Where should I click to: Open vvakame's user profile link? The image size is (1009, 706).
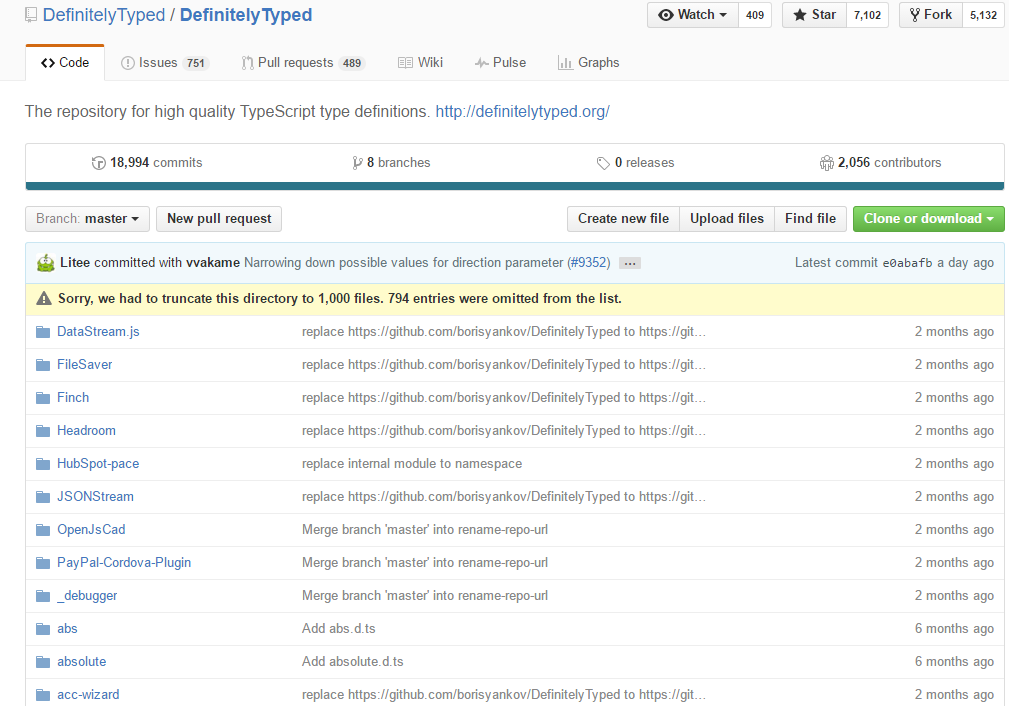pos(213,263)
